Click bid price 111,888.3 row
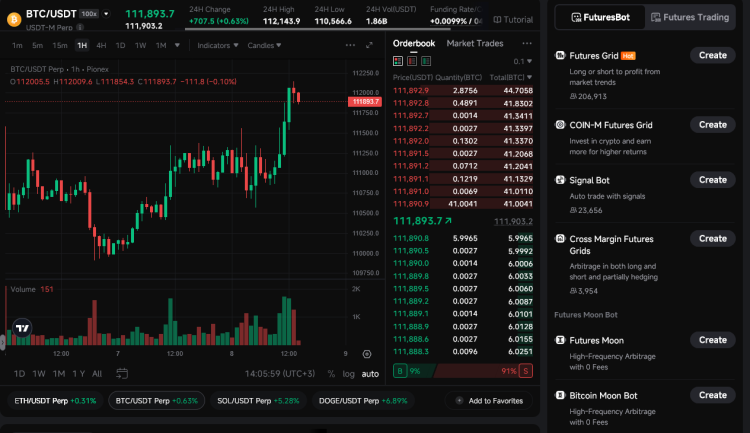The width and height of the screenshot is (750, 433). tap(463, 351)
